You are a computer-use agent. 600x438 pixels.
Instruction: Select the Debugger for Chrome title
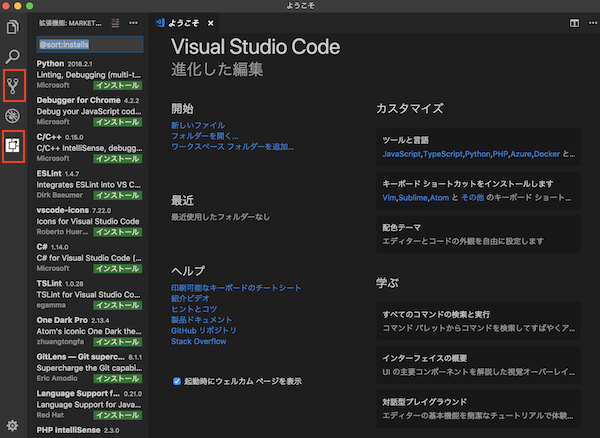[78, 100]
